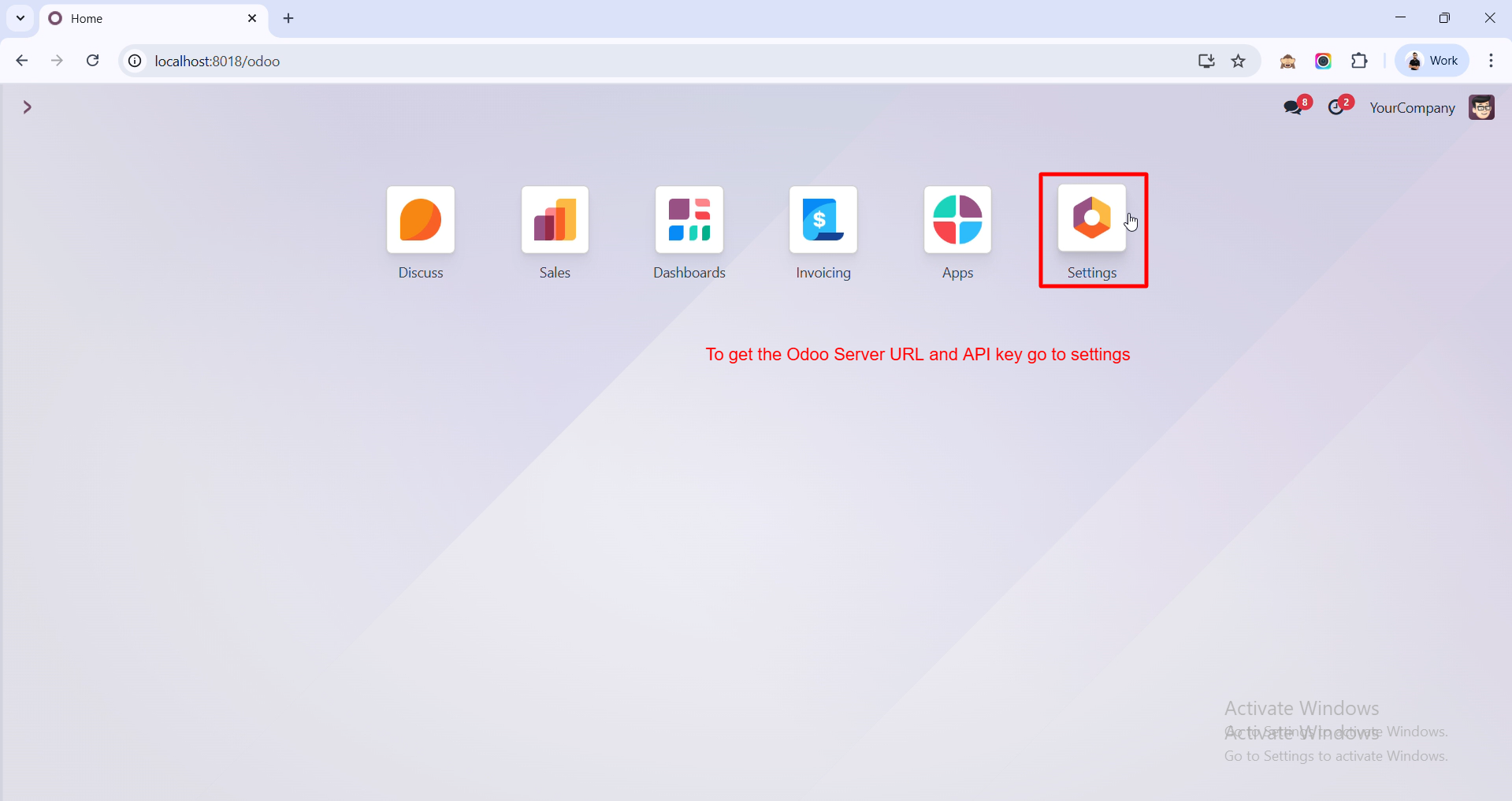Screen dimensions: 1512x801
Task: View conversations with 8 unread messages
Action: tap(1296, 106)
